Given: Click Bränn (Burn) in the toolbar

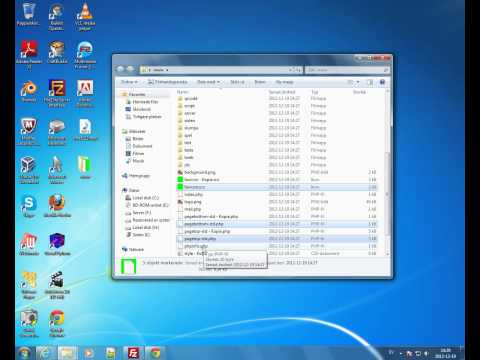Looking at the screenshot, I should (260, 82).
